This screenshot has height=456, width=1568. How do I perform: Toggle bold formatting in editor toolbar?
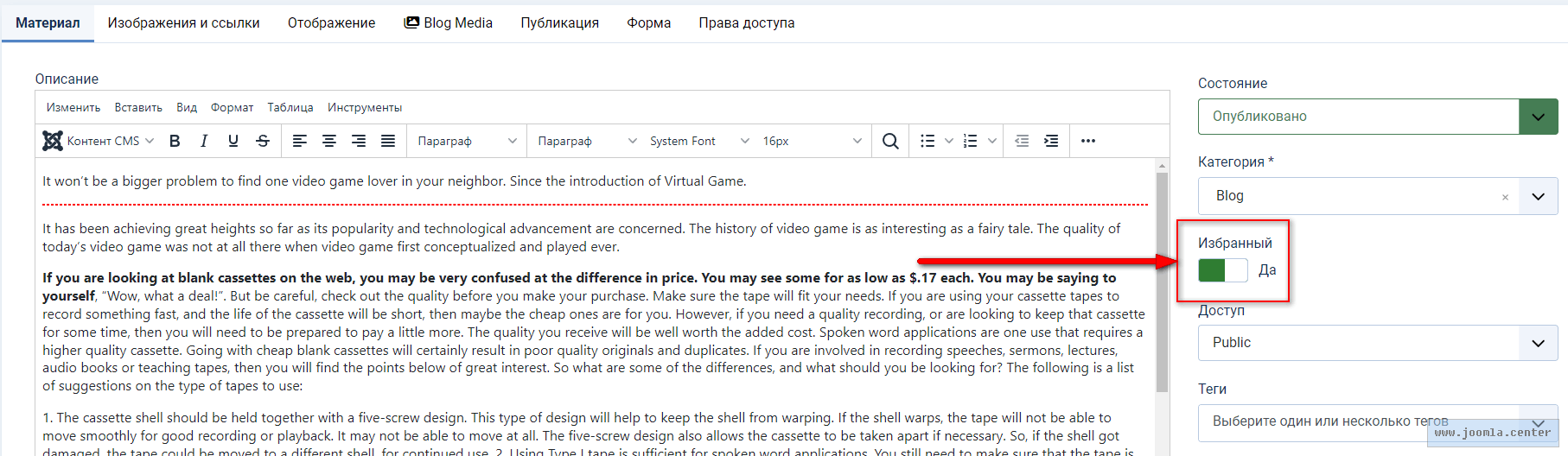175,141
